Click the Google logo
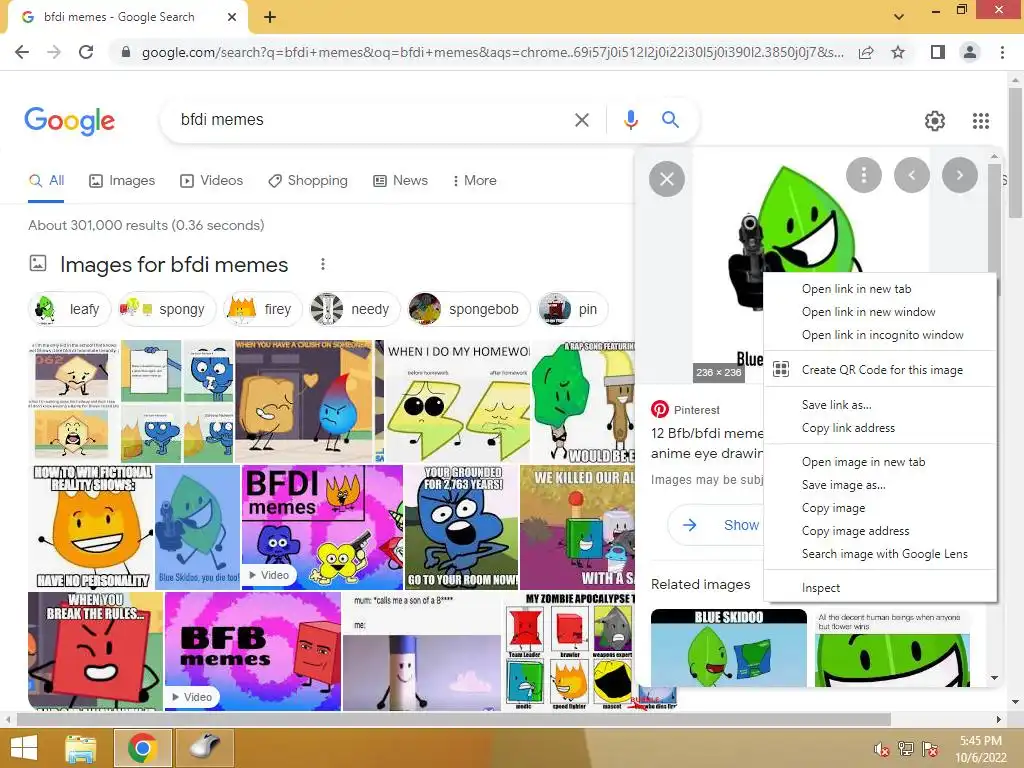 tap(70, 121)
